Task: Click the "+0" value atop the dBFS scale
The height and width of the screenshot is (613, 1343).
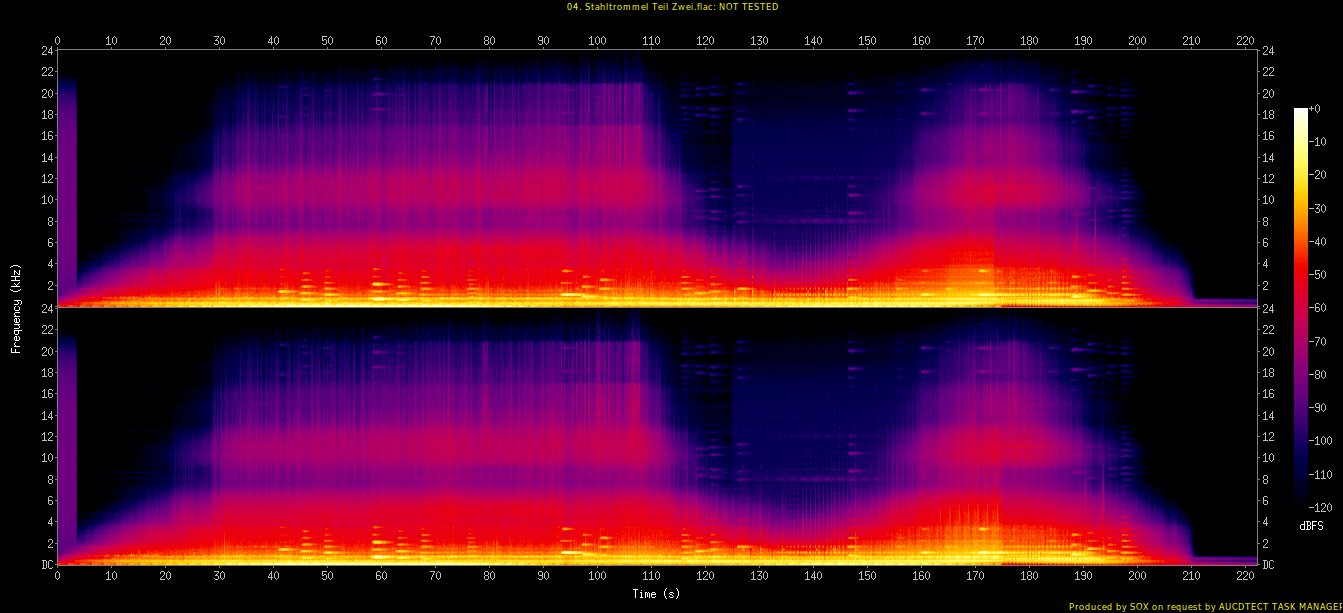Action: coord(1317,108)
